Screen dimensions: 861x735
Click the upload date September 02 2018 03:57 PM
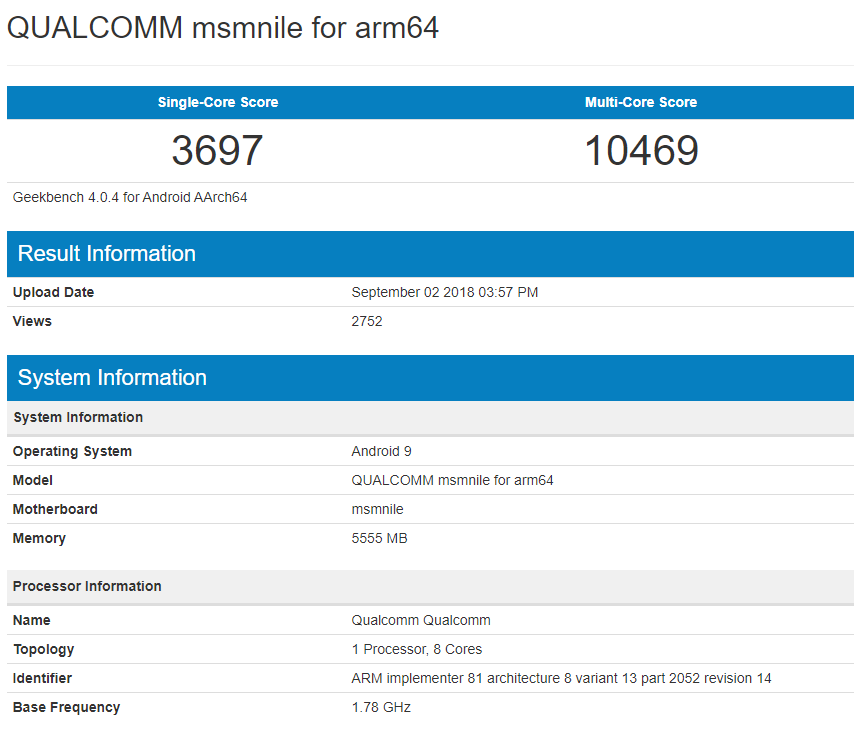pyautogui.click(x=445, y=292)
